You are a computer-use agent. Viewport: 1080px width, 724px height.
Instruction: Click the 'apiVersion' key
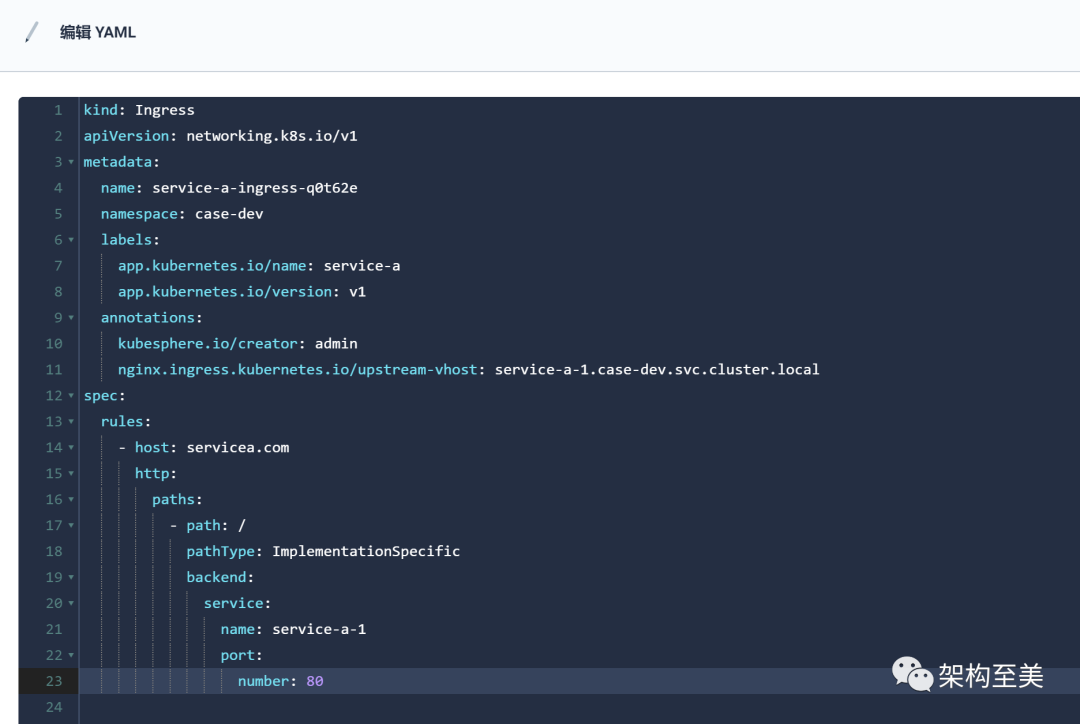click(126, 136)
